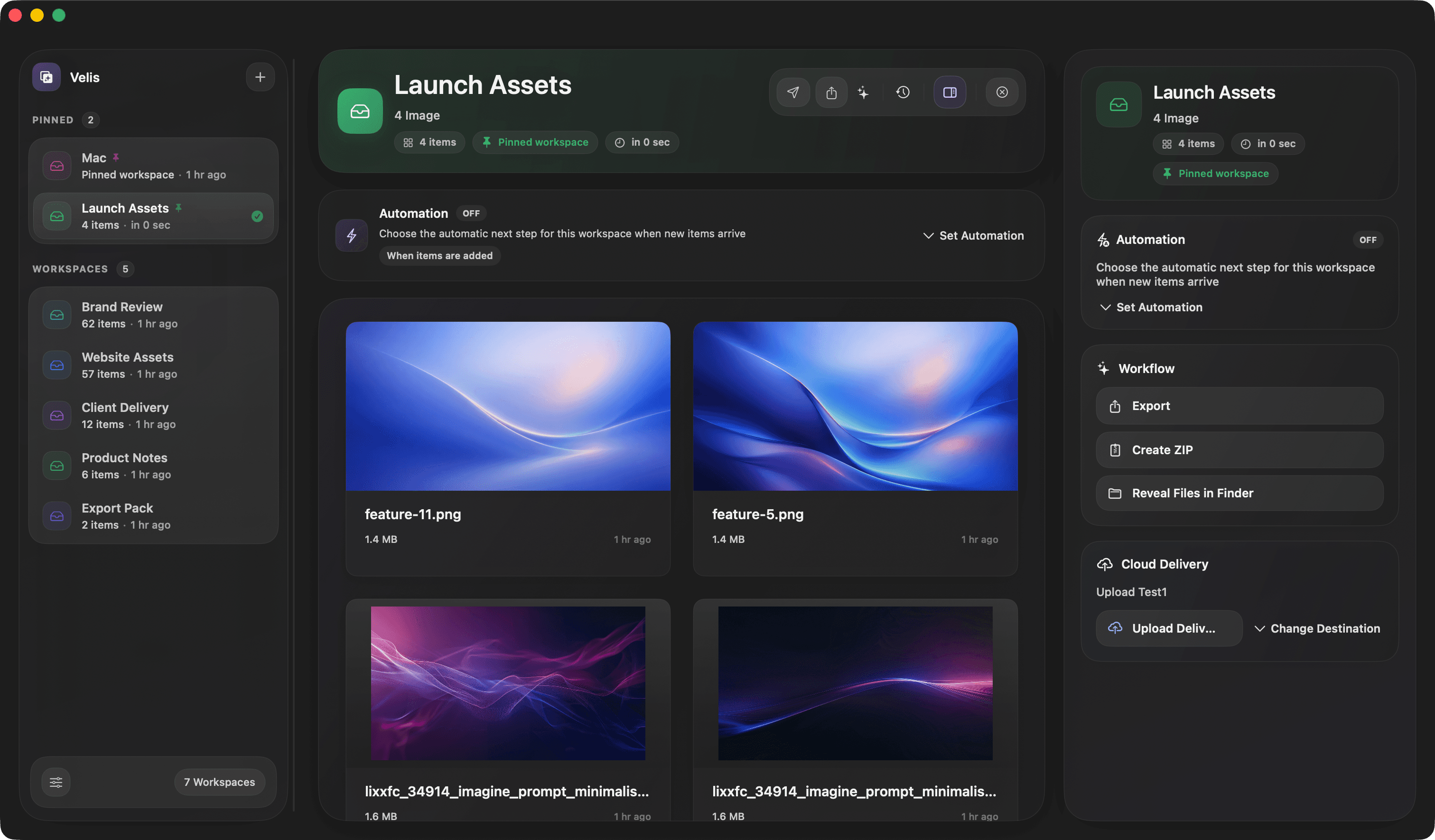Expand Set Automation in center panel
Screen dimensions: 1435x840
click(x=973, y=236)
